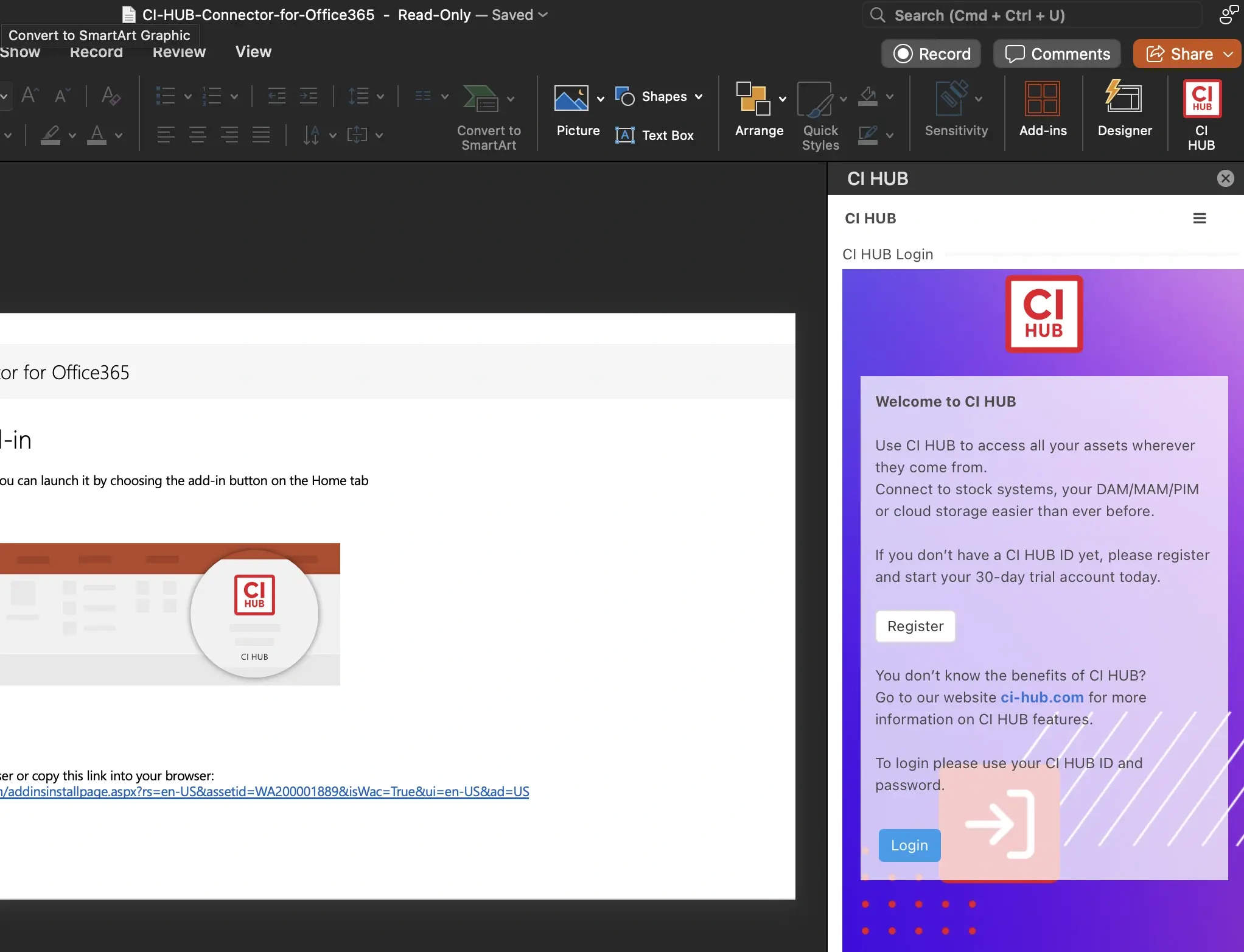Click the large login arrow graphic
Image resolution: width=1244 pixels, height=952 pixels.
point(999,824)
